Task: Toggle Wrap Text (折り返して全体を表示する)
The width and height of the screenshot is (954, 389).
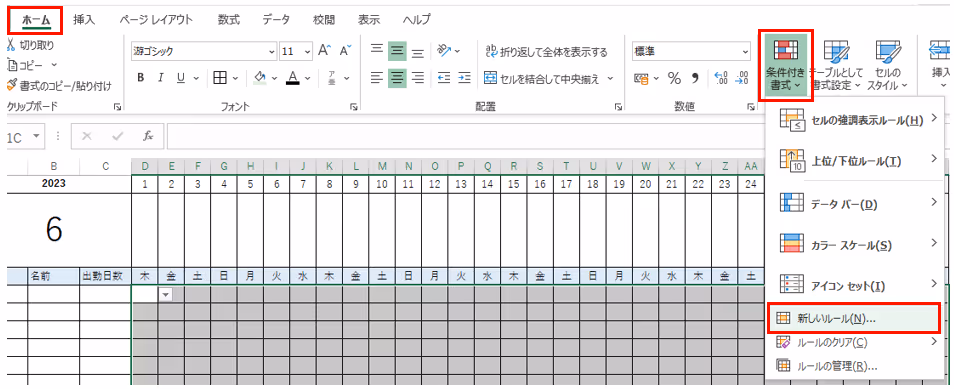Action: (546, 52)
